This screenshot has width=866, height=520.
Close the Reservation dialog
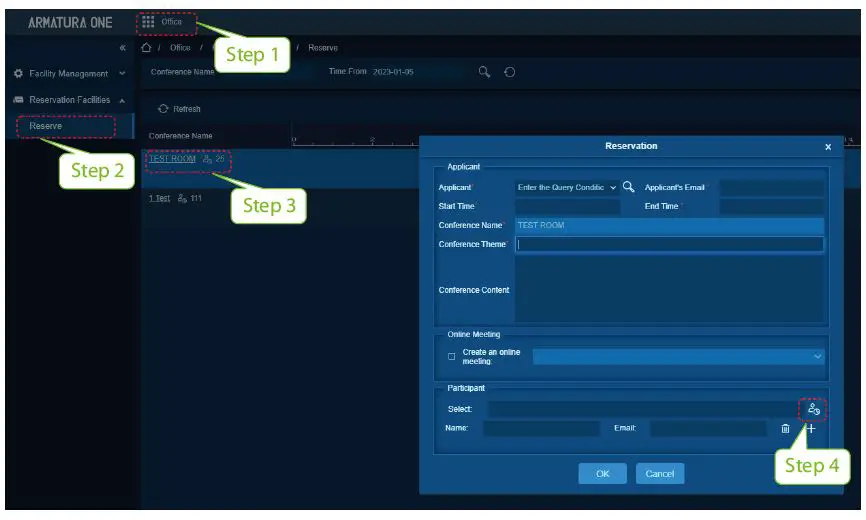coord(828,147)
